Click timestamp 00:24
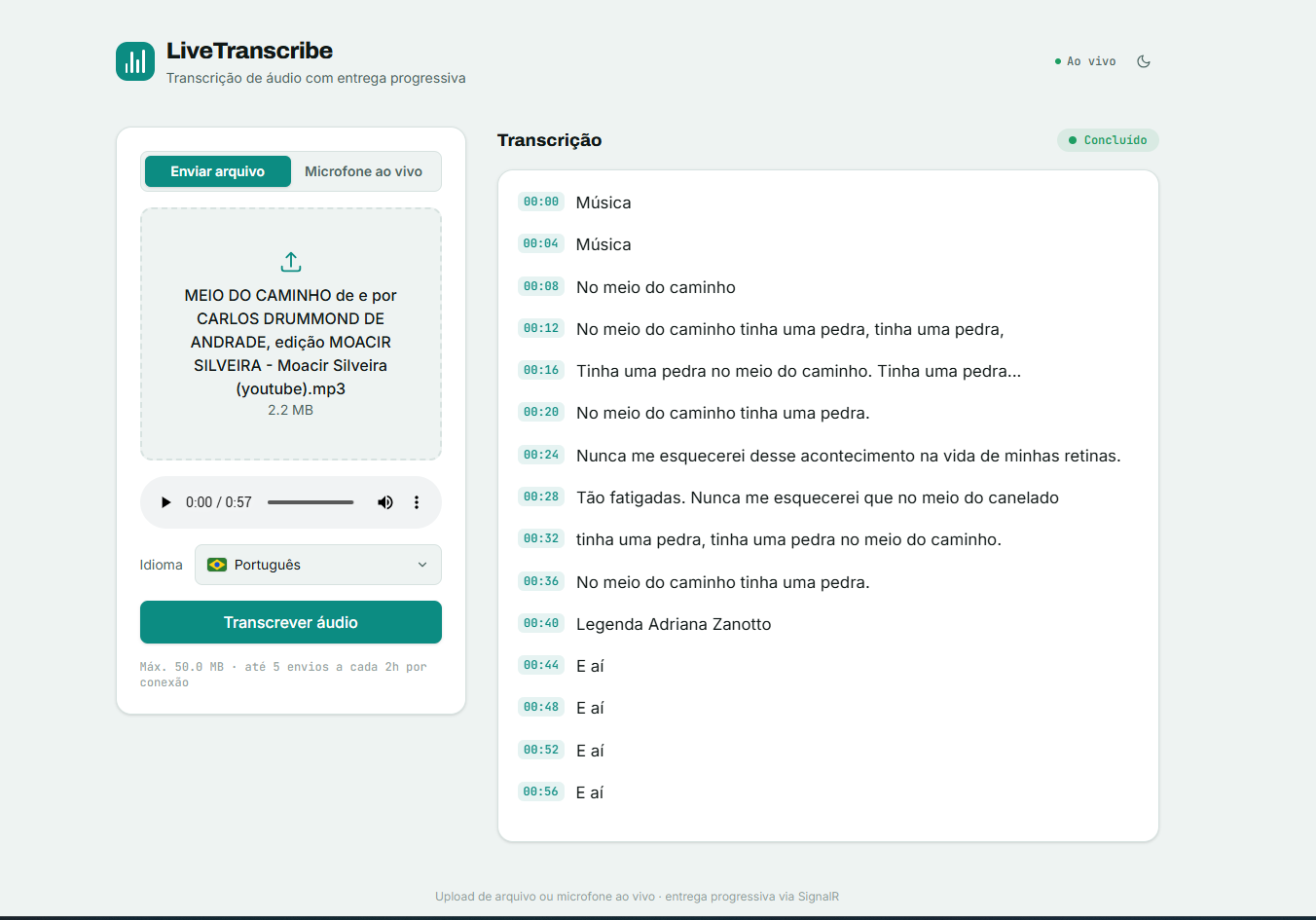This screenshot has height=920, width=1316. 541,455
